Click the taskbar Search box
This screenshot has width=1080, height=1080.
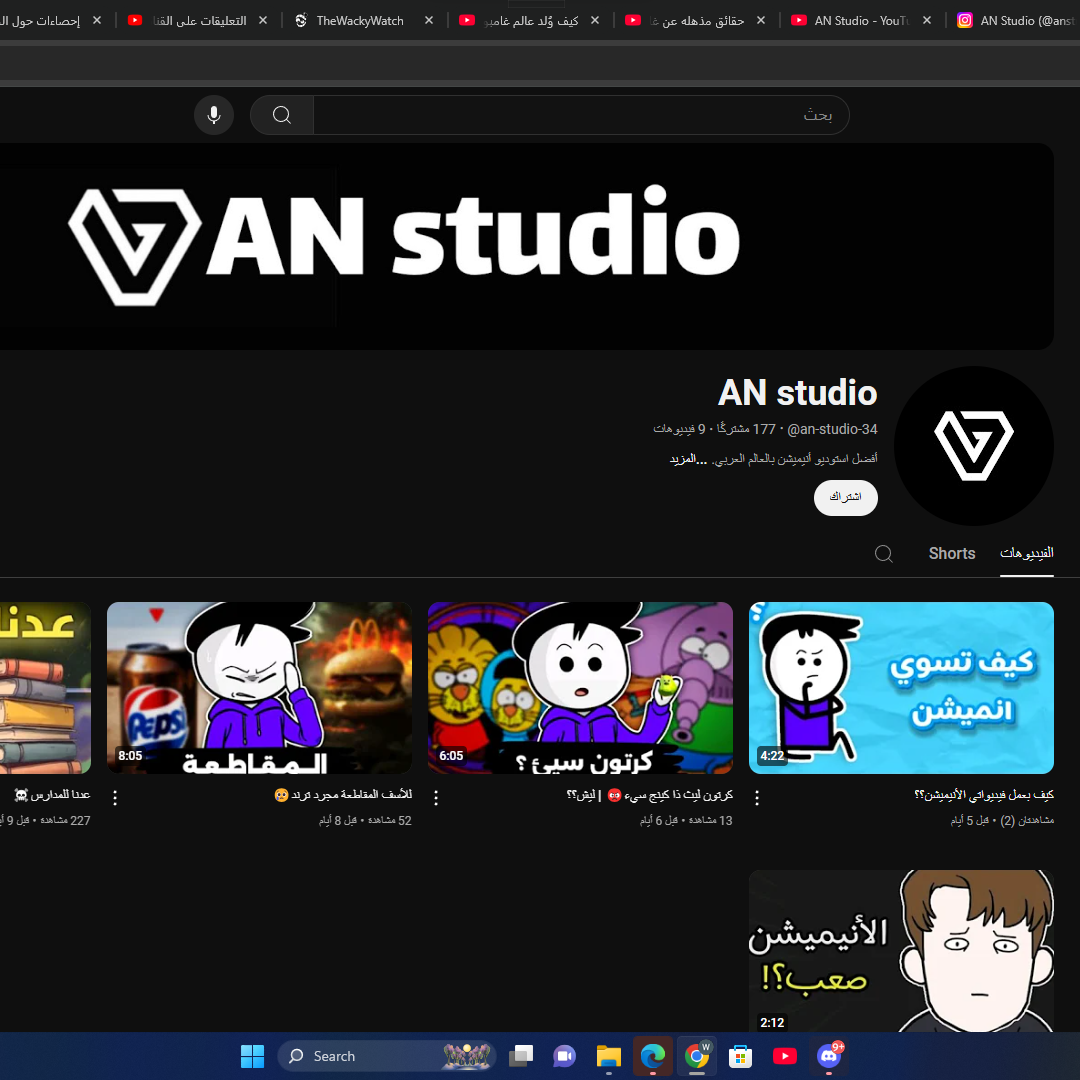[386, 1056]
